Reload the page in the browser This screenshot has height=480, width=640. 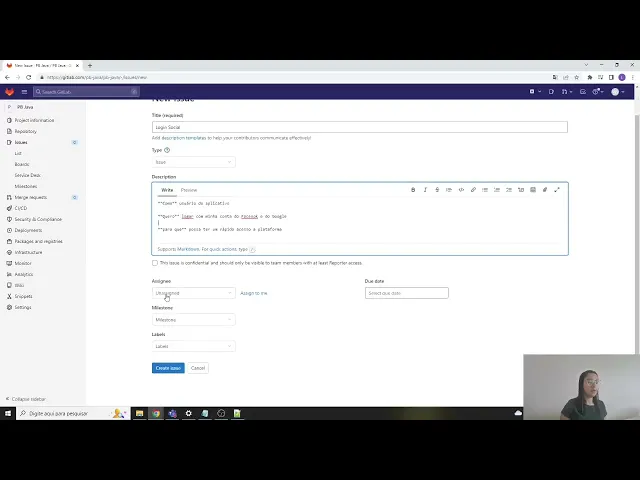(x=29, y=77)
